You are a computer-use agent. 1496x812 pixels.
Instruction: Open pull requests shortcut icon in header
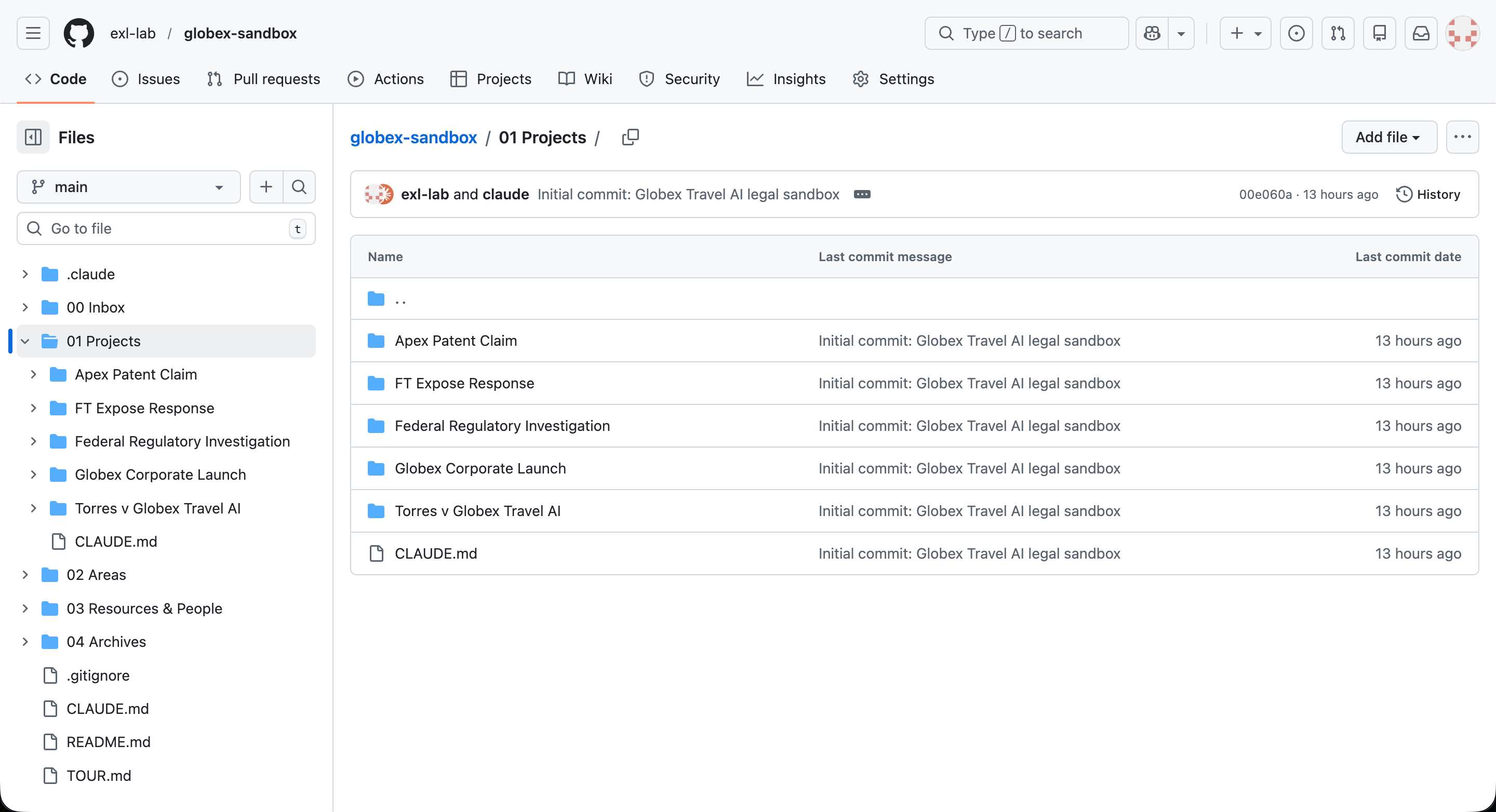[x=1338, y=33]
